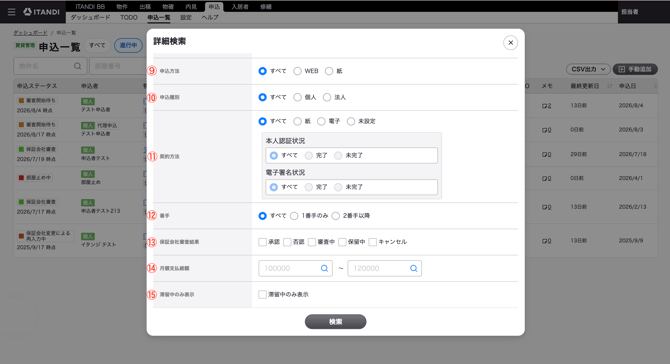Open the 物件 top menu

pos(122,6)
